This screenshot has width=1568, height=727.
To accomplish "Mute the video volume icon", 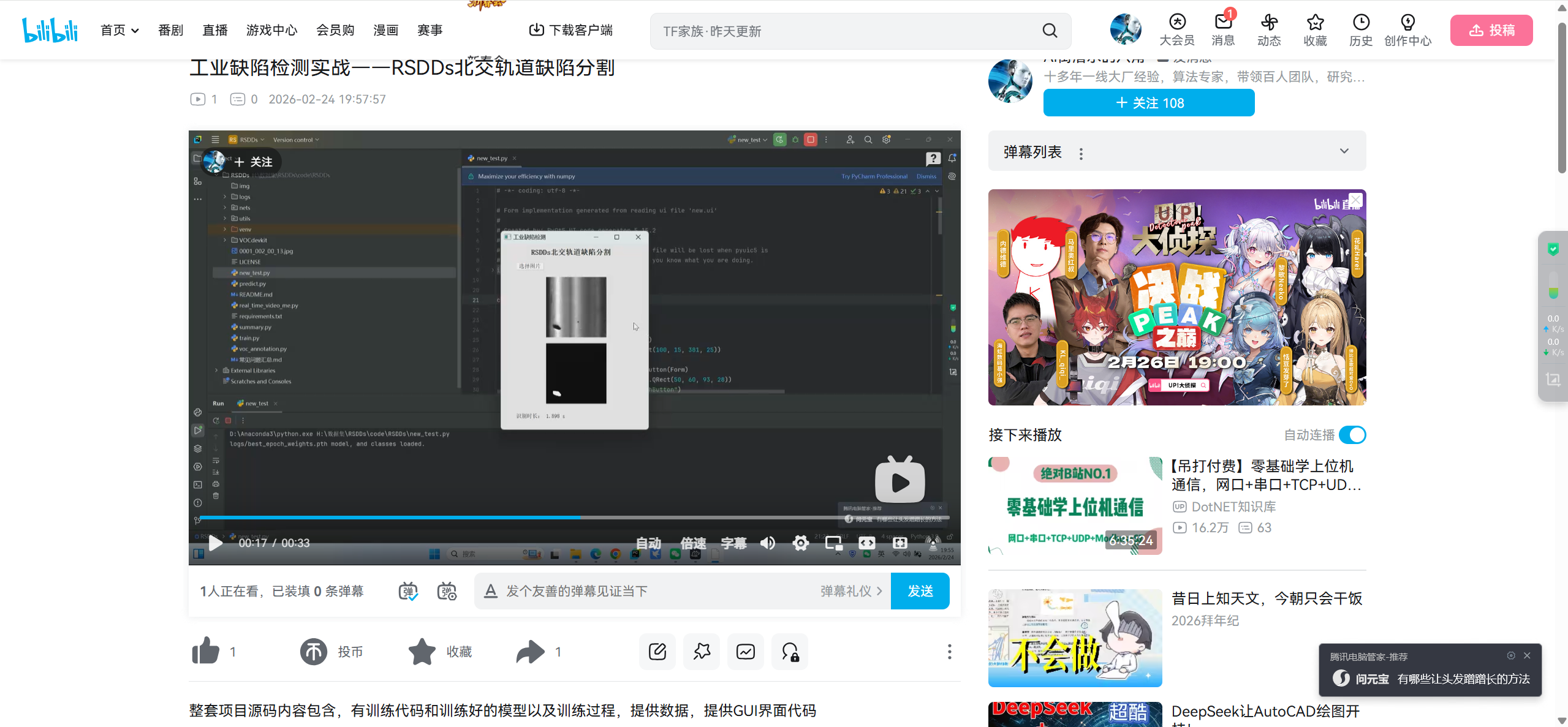I will 767,543.
